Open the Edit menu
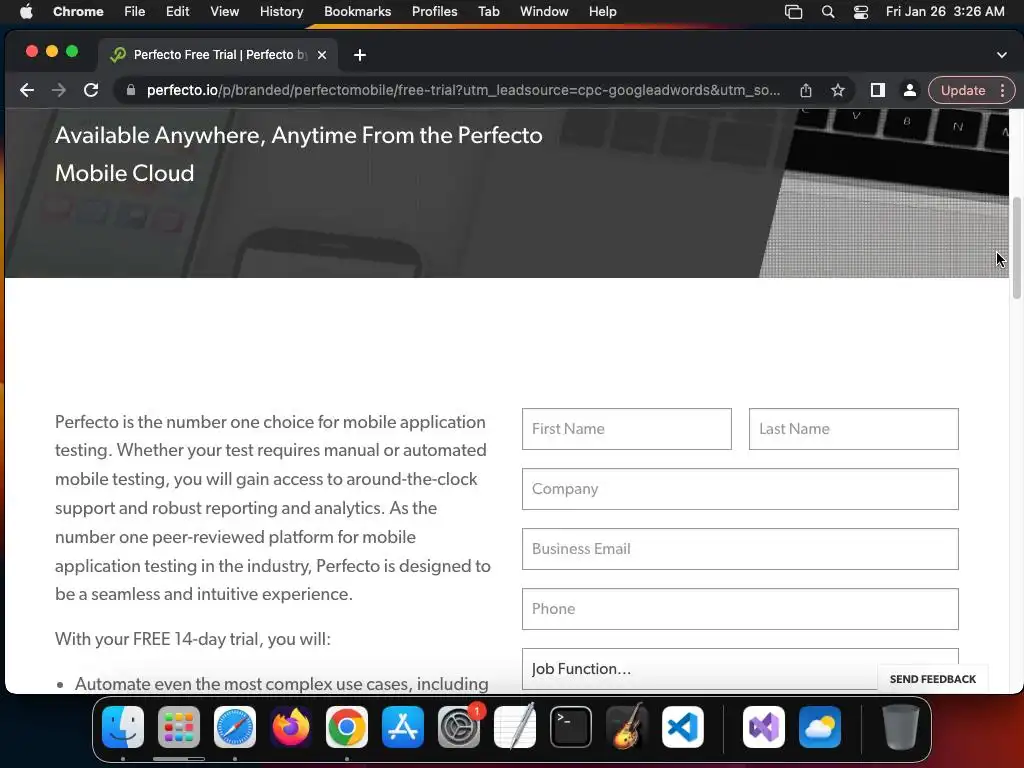Viewport: 1024px width, 768px height. click(x=177, y=11)
